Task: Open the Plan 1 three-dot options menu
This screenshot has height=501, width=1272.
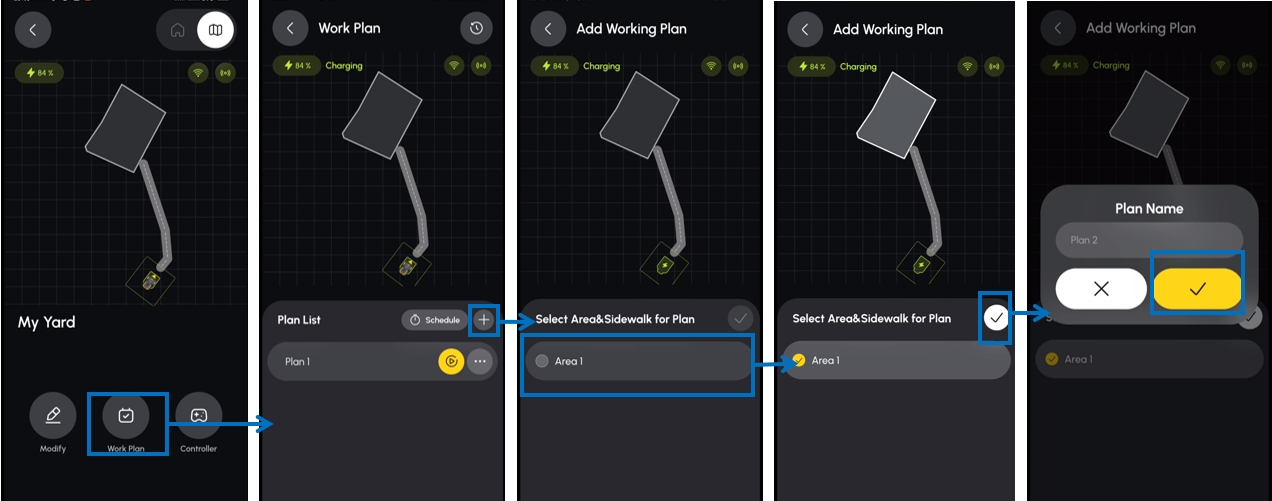Action: 480,362
